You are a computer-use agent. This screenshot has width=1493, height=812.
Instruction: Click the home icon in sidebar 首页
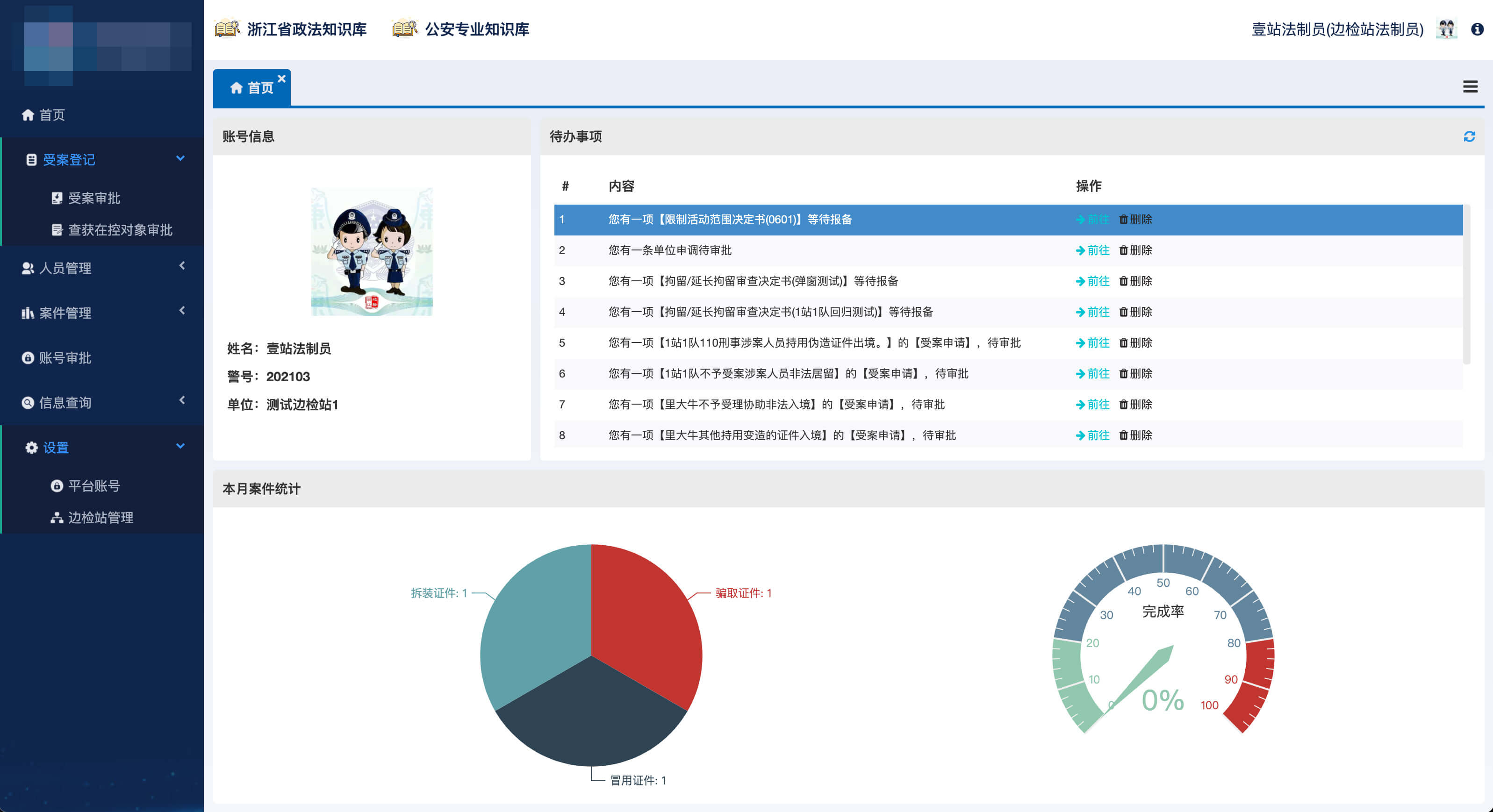pos(28,114)
